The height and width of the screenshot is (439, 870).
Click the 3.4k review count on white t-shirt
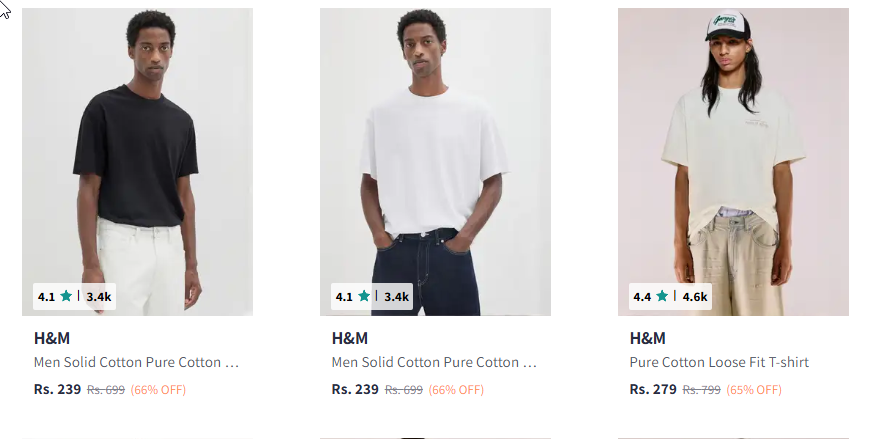(x=397, y=297)
